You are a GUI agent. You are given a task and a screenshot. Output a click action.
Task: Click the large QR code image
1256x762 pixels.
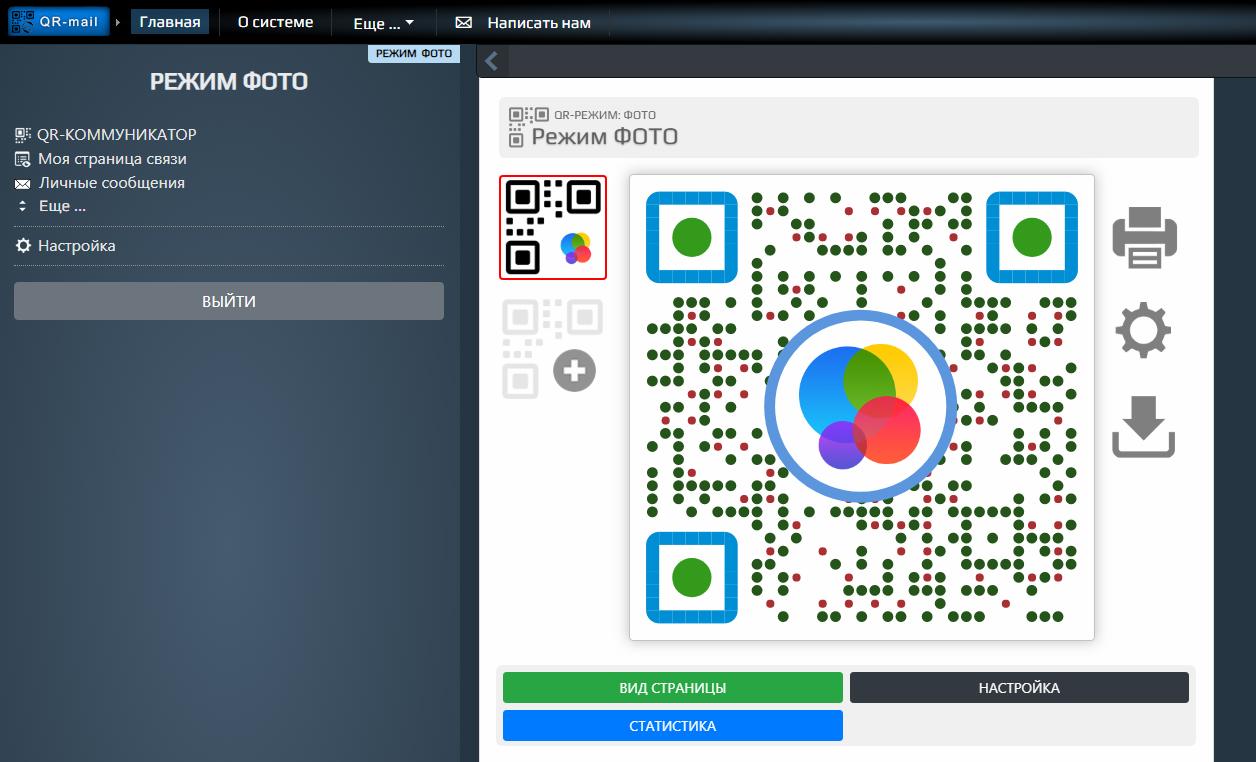862,407
